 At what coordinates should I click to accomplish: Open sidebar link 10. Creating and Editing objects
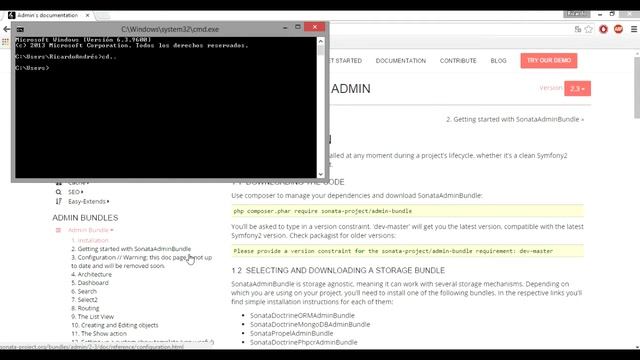point(115,325)
